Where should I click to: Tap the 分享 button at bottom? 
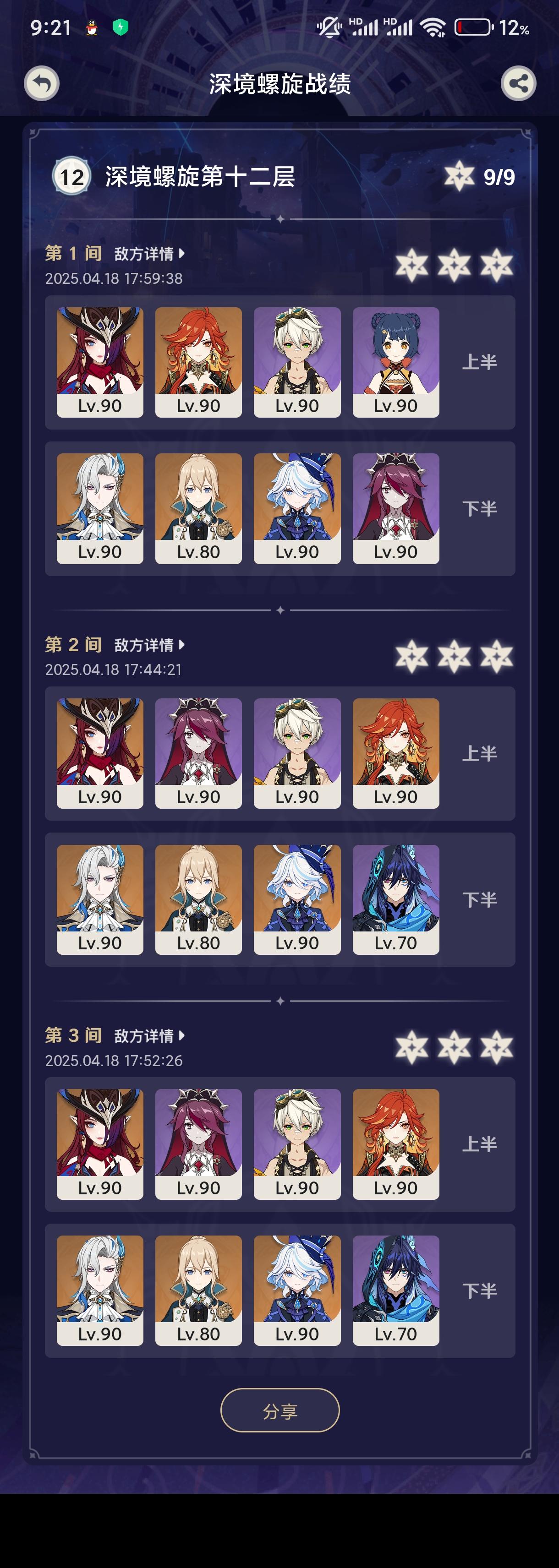pos(280,1411)
